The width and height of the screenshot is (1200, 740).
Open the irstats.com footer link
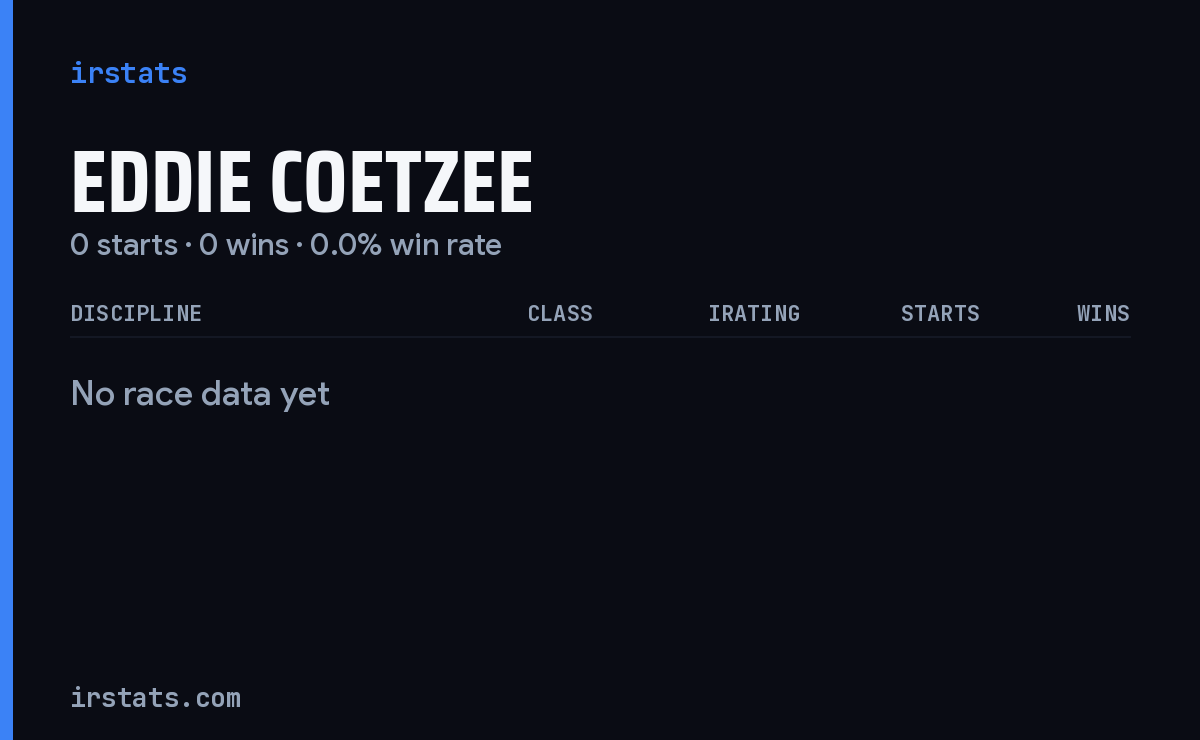(x=156, y=697)
